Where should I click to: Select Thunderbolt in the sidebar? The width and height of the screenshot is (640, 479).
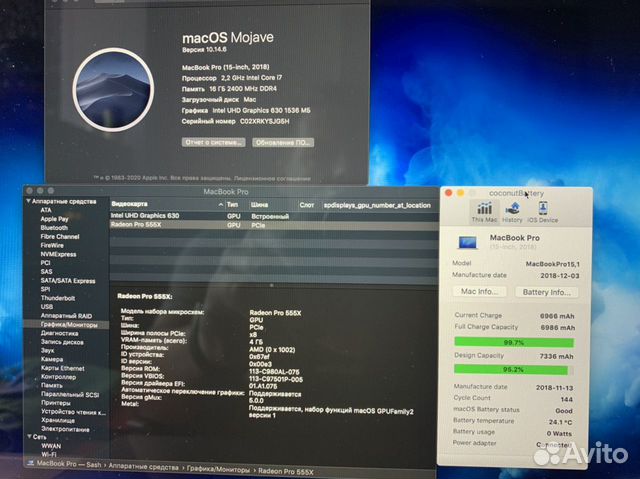58,298
